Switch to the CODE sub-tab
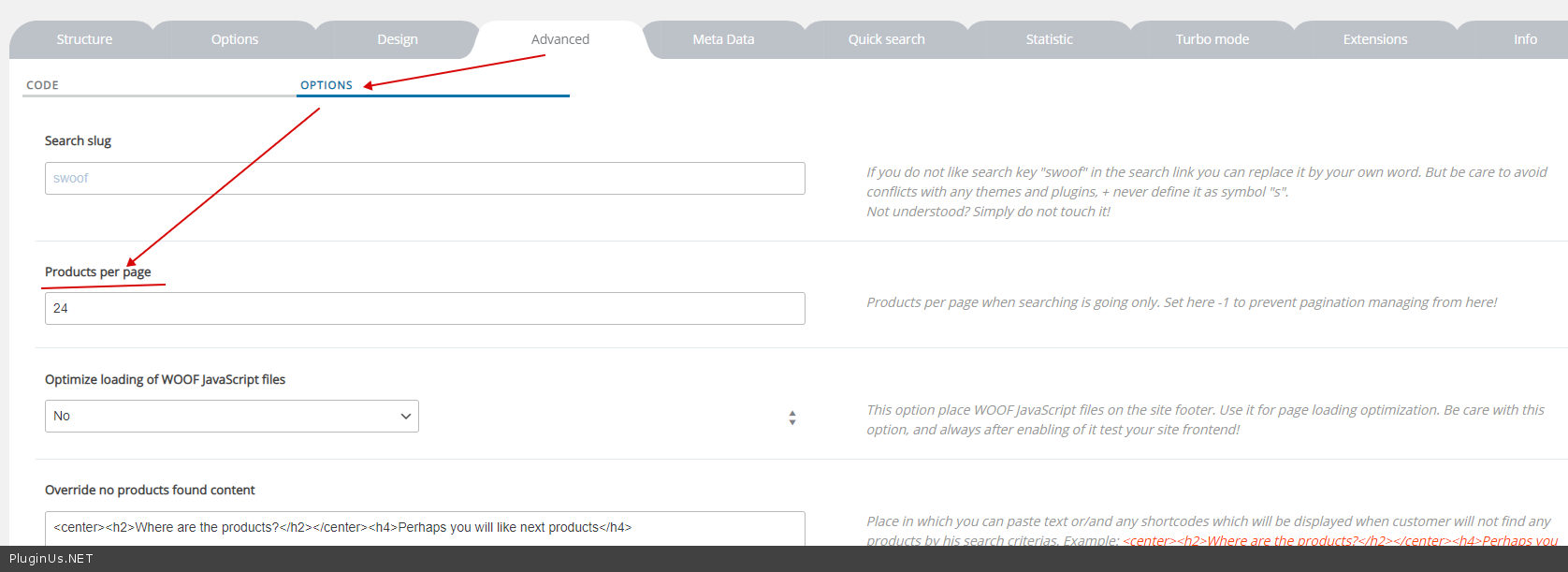Screen dimensions: 1568x572 [43, 85]
